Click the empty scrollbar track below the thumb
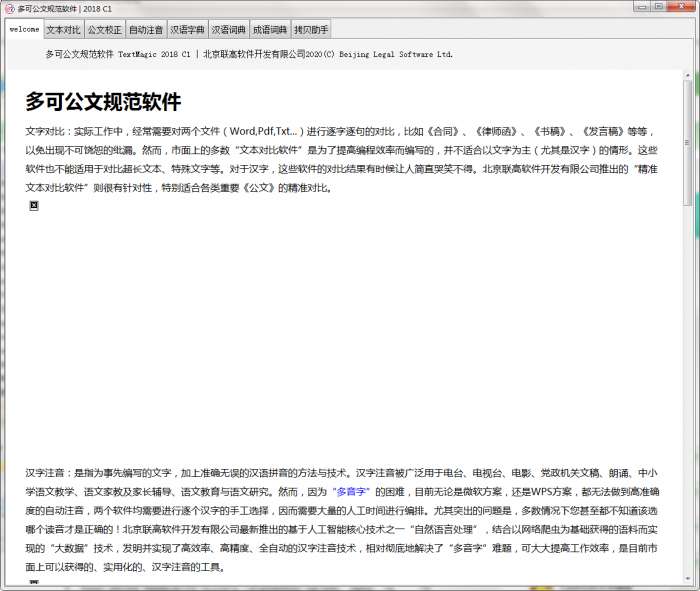The height and width of the screenshot is (591, 700). (x=687, y=400)
